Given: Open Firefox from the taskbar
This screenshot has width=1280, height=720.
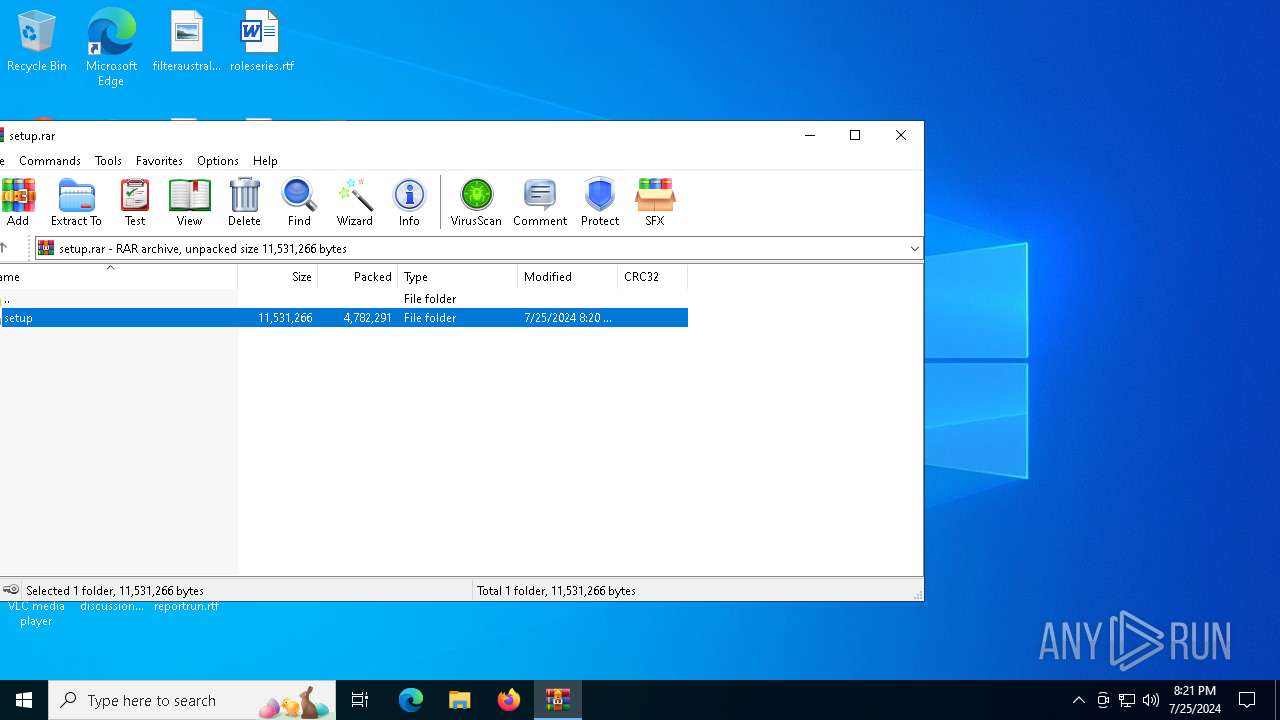Looking at the screenshot, I should point(509,700).
